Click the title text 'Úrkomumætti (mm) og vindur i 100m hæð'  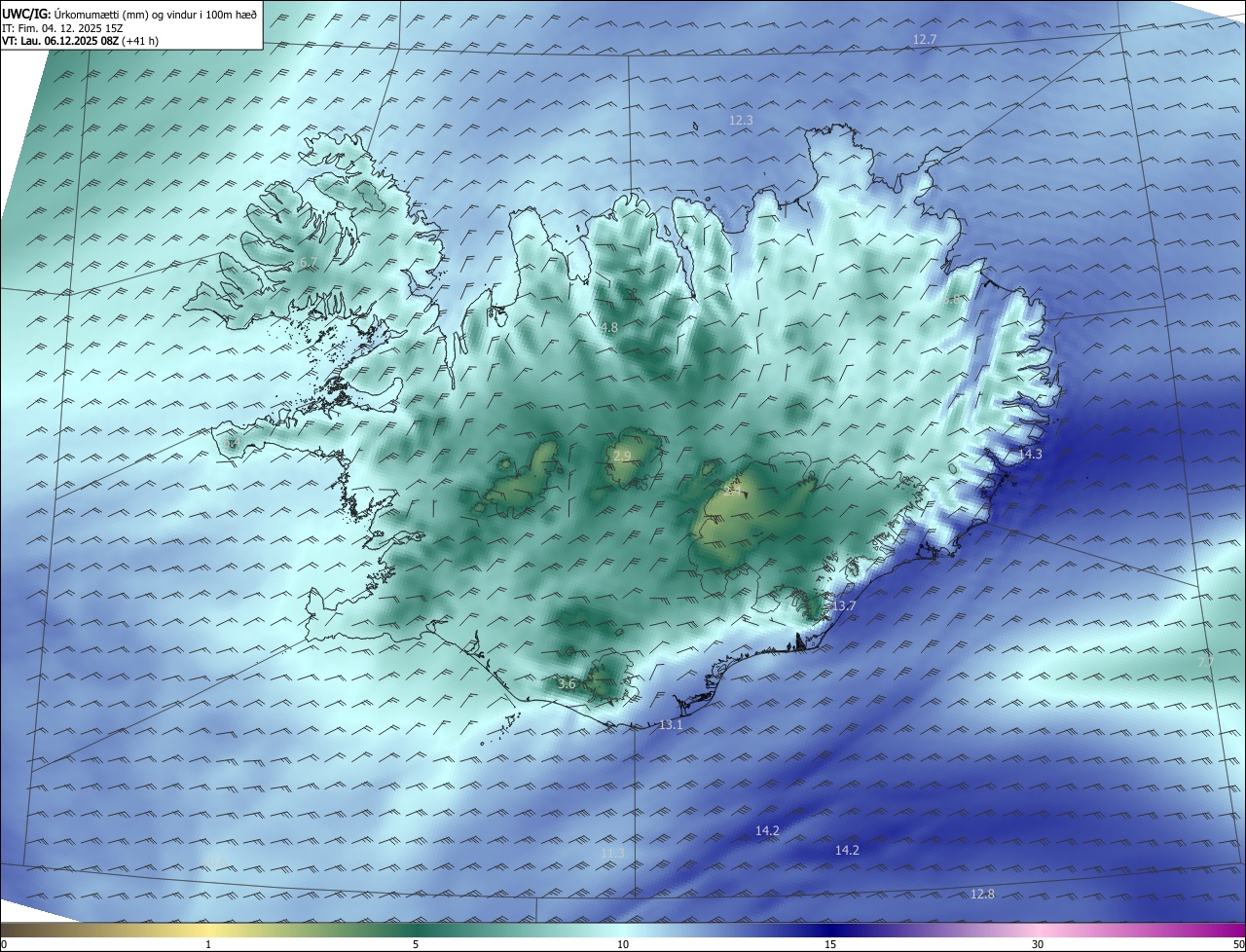coord(156,14)
